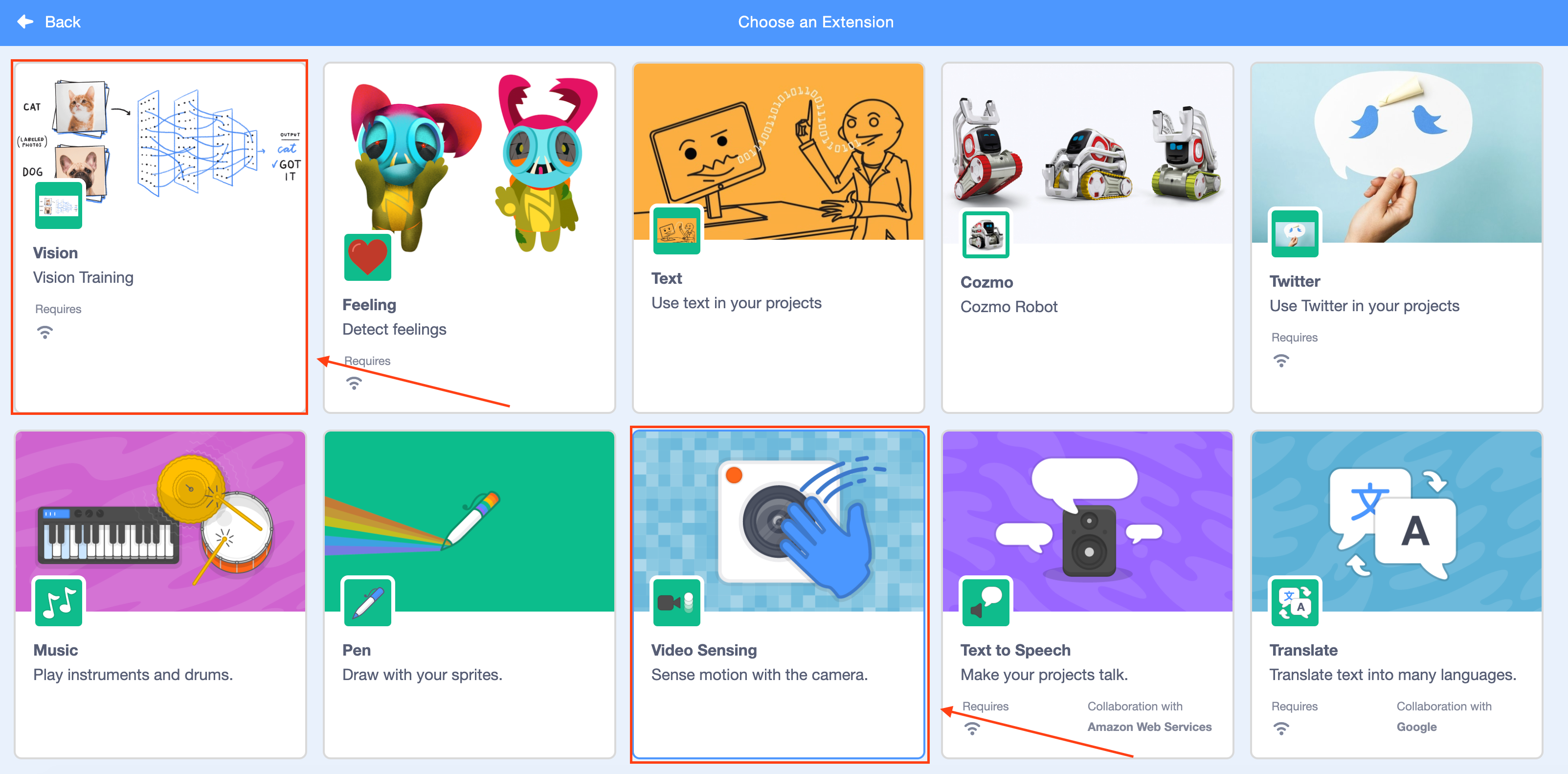
Task: Click the Text to Speech badge icon
Action: point(986,602)
